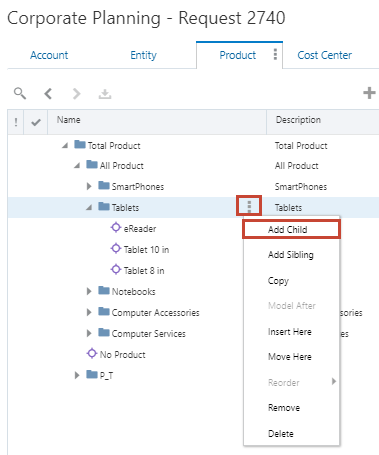Select the P_T tree row name
The width and height of the screenshot is (379, 455).
106,376
